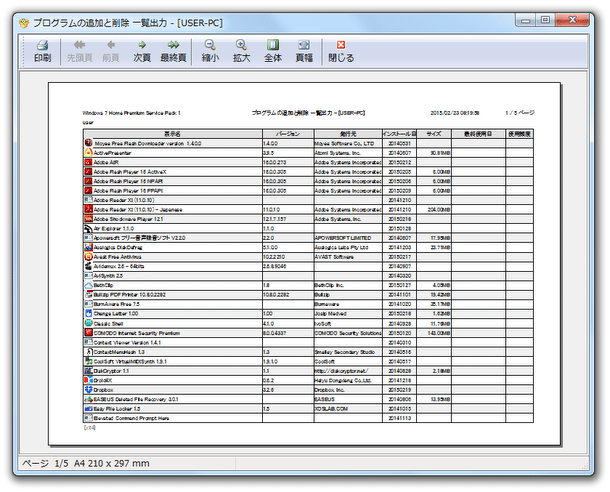610x492 pixels.
Task: Click the page header date stamp
Action: 454,113
